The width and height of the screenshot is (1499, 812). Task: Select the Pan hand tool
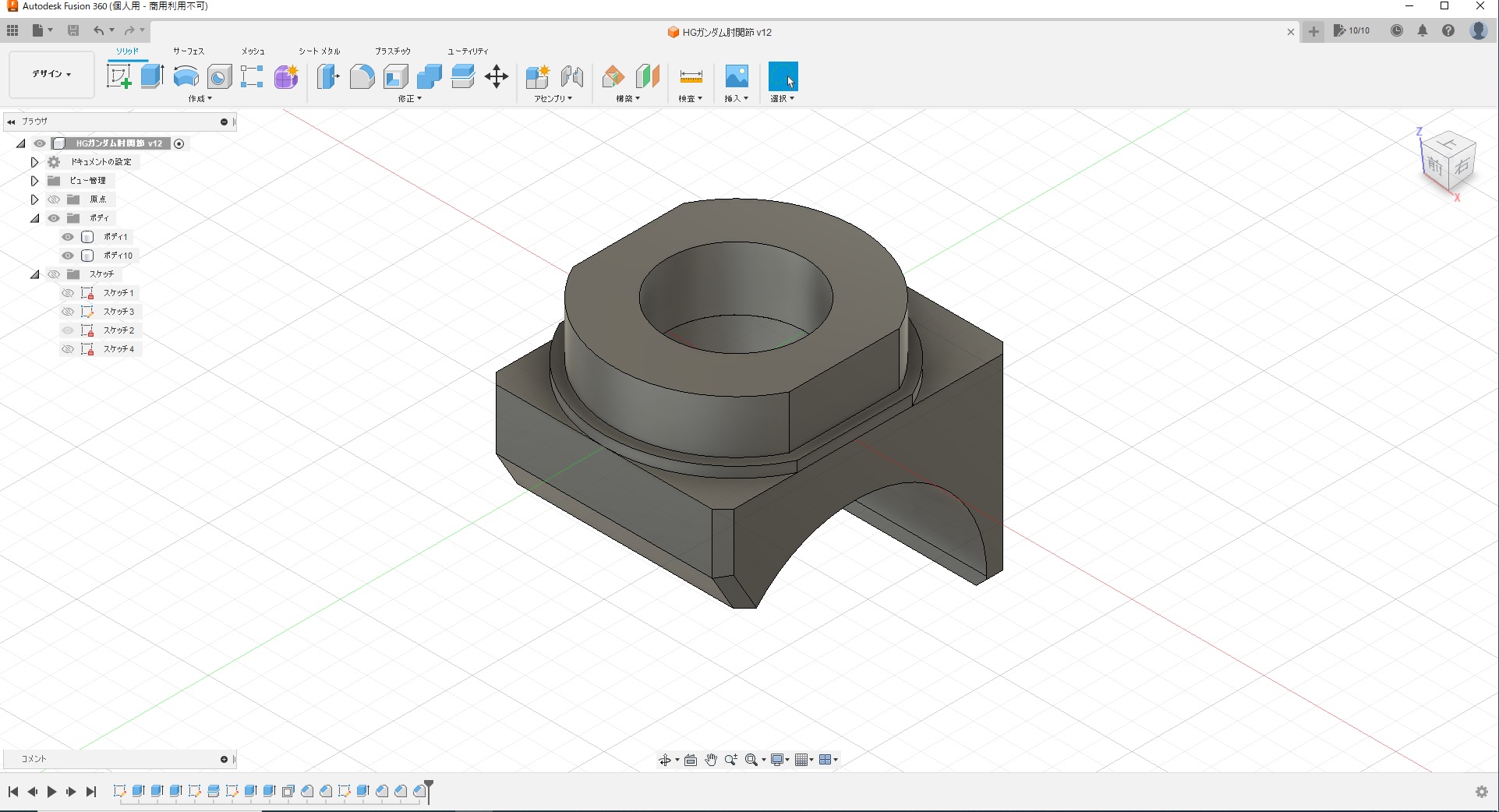click(x=711, y=760)
